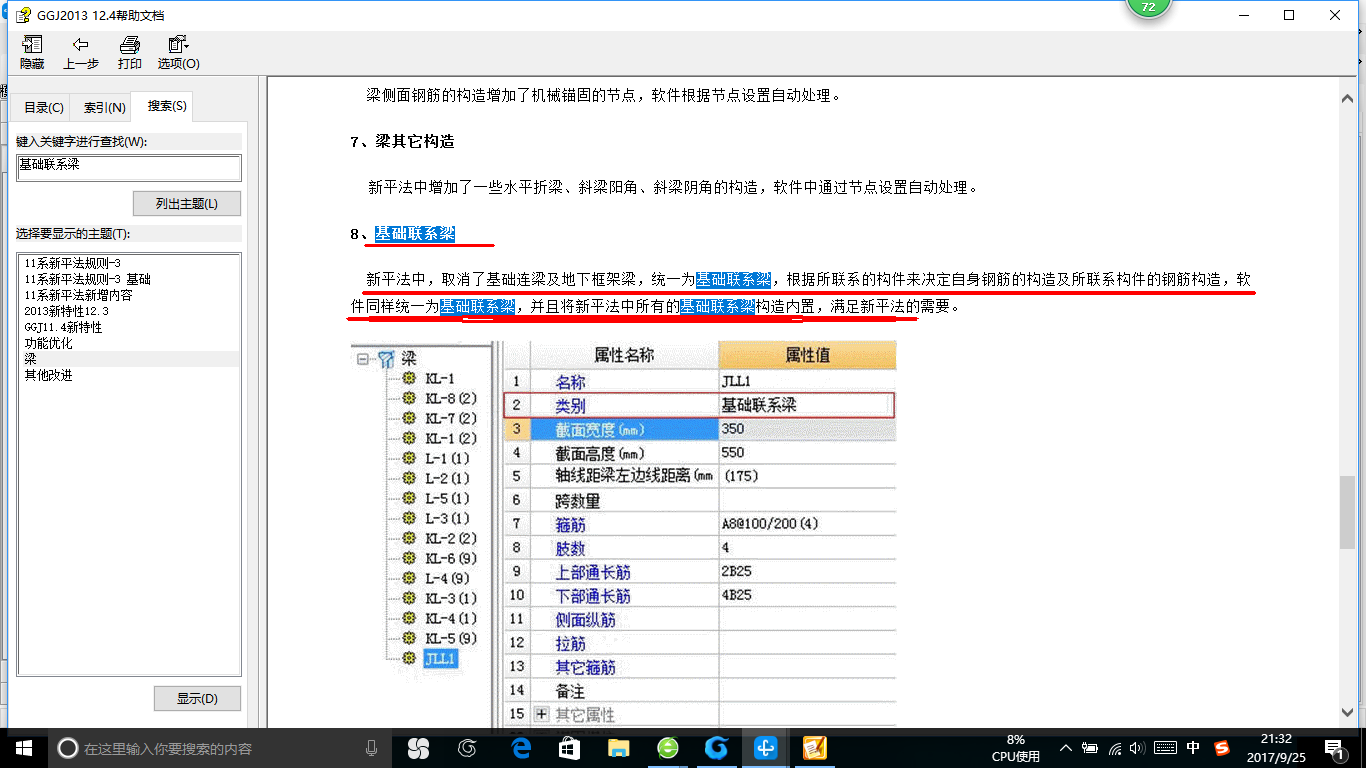Image resolution: width=1366 pixels, height=768 pixels.
Task: Go back with the 上一步 toolbar icon
Action: [x=81, y=45]
